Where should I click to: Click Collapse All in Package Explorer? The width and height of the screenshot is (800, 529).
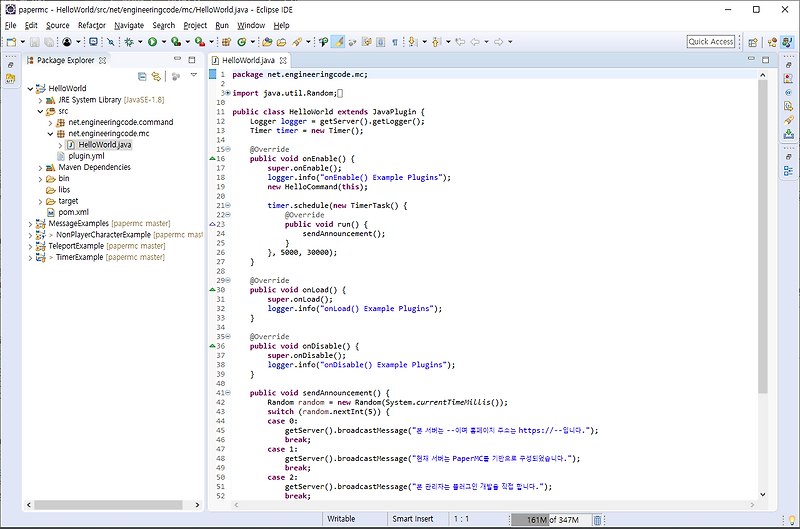[x=143, y=76]
